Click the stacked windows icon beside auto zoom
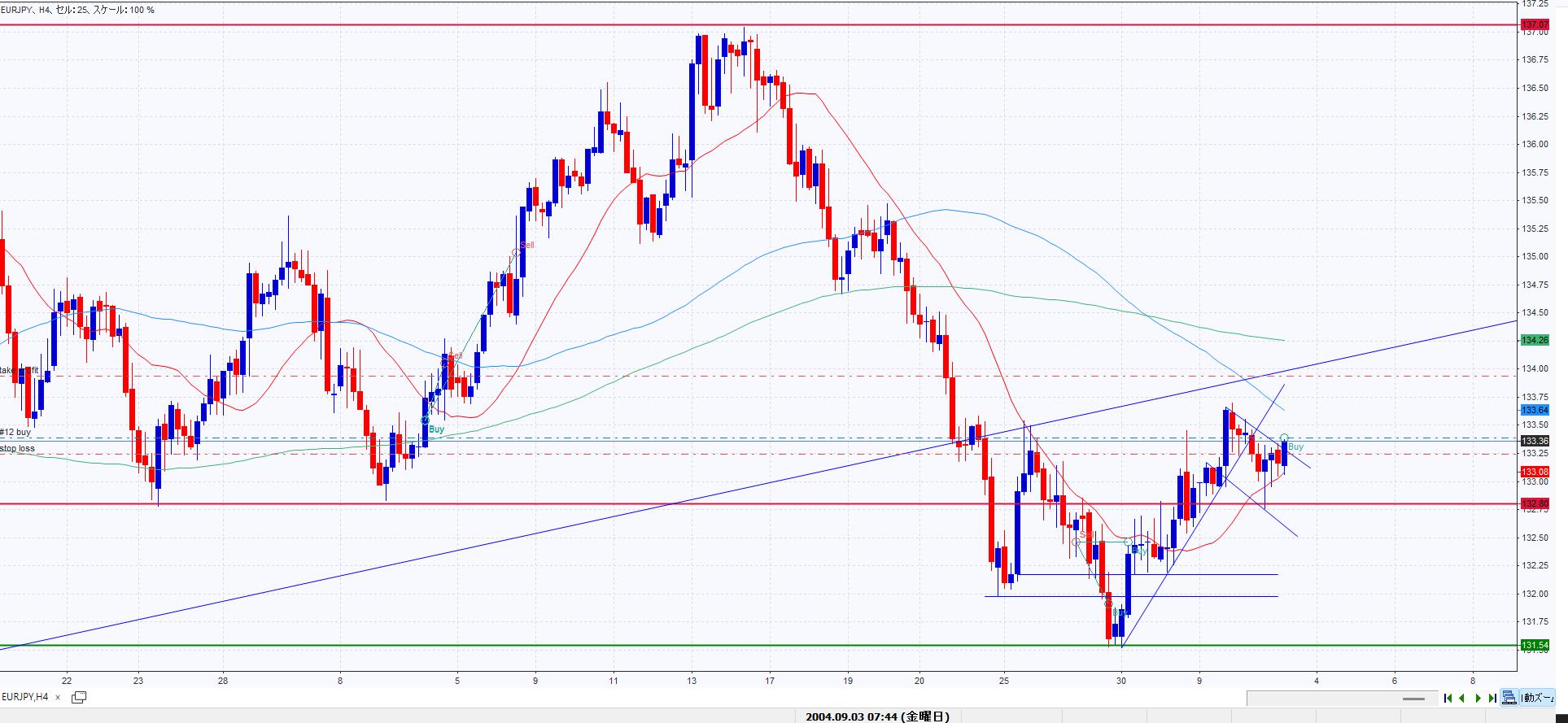 (1509, 698)
